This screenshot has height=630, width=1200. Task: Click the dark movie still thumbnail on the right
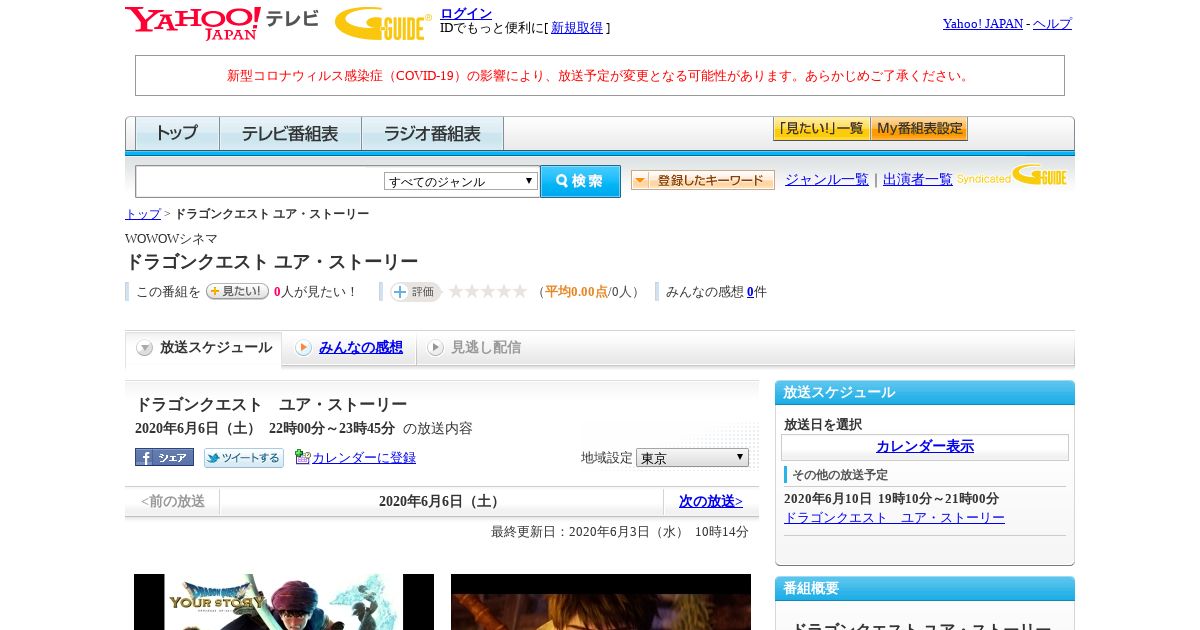click(601, 602)
